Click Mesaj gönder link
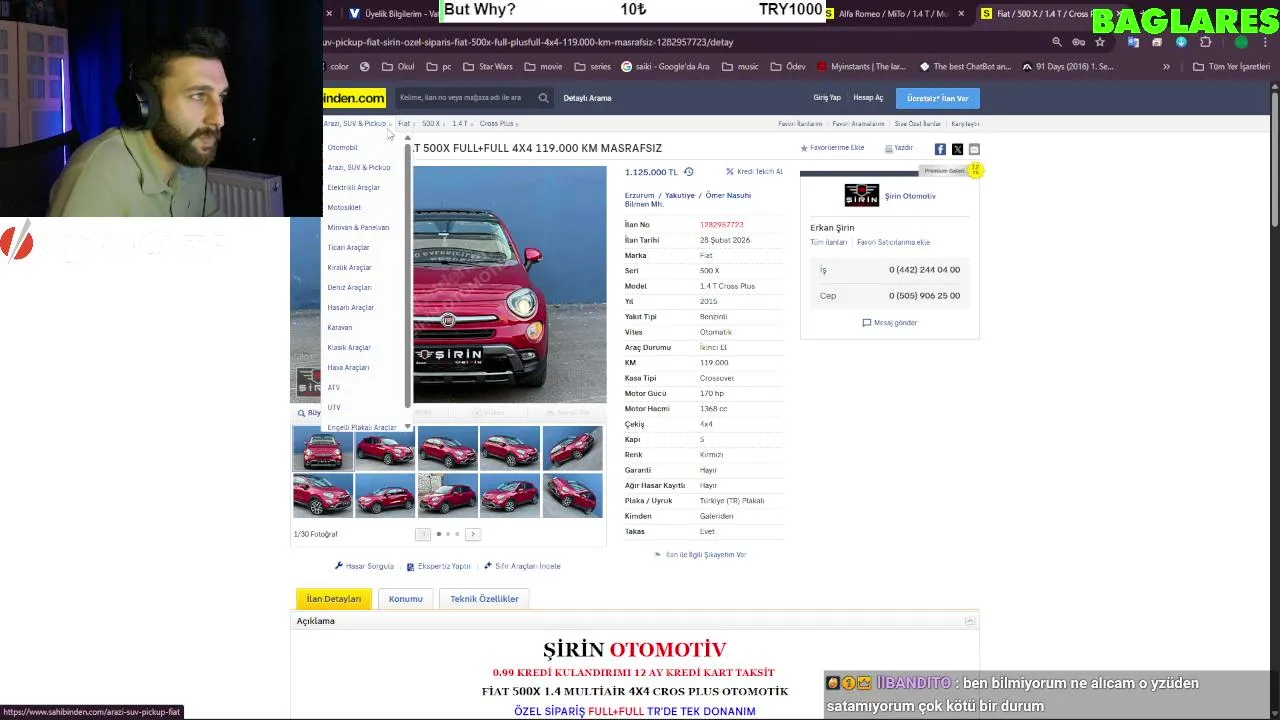 coord(890,323)
